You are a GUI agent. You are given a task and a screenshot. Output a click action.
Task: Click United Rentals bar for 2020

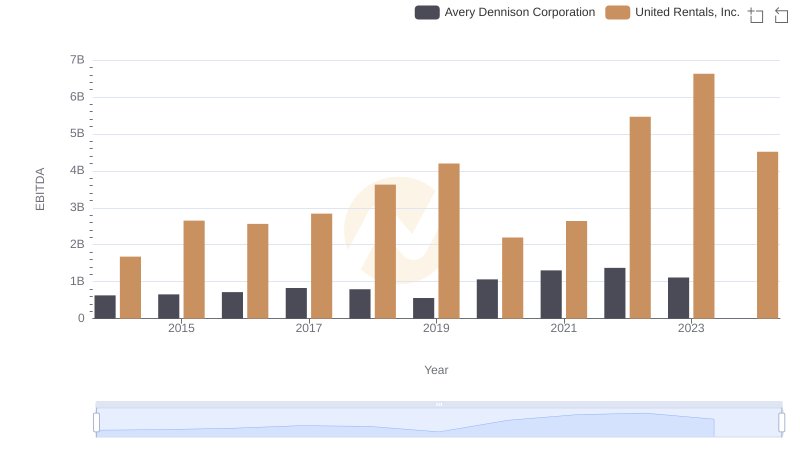click(512, 278)
